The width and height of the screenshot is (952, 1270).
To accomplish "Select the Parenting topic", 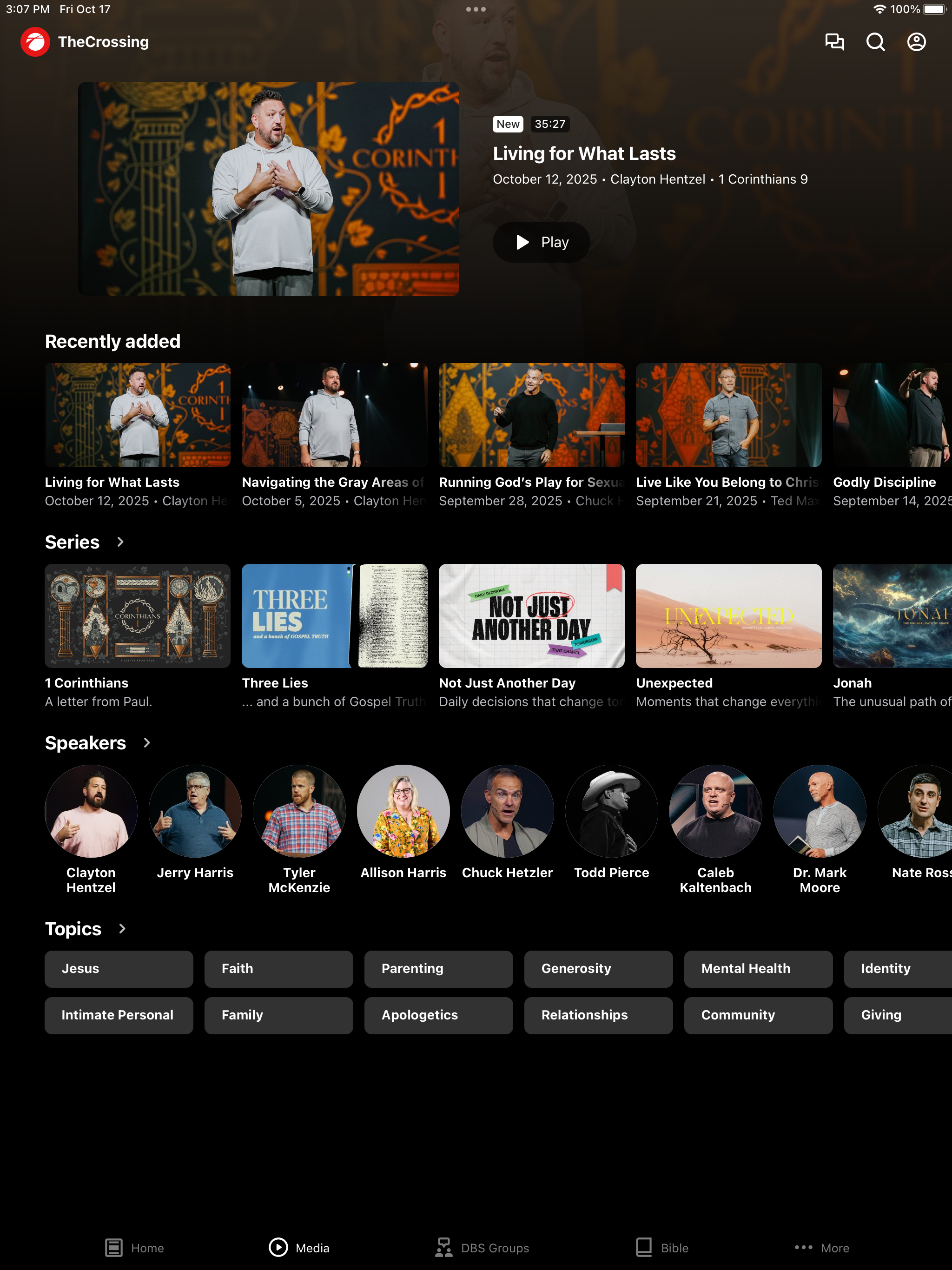I will pos(439,969).
